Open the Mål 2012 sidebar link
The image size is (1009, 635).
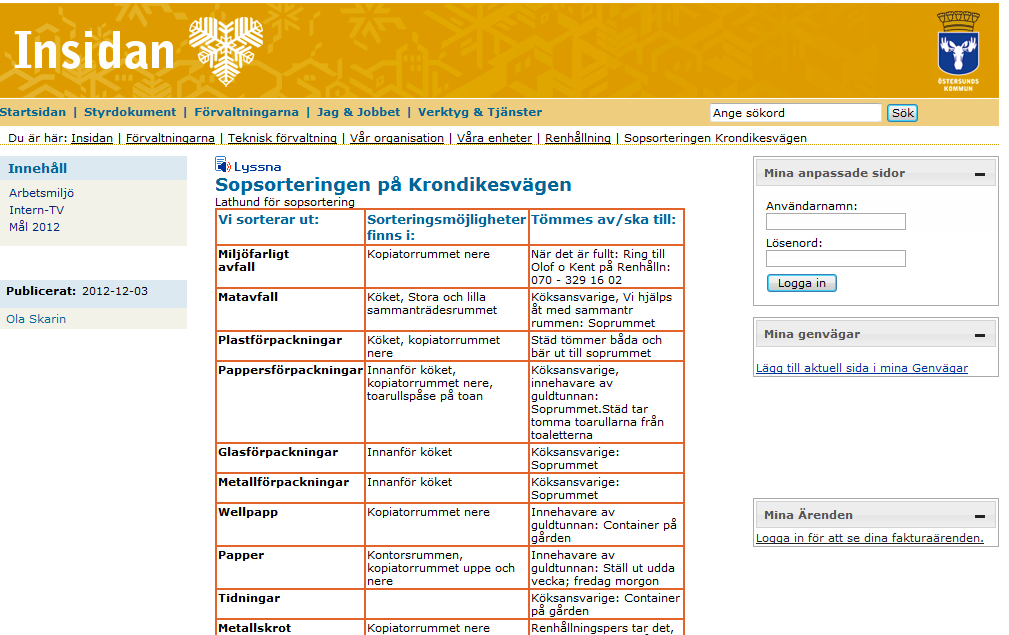34,227
